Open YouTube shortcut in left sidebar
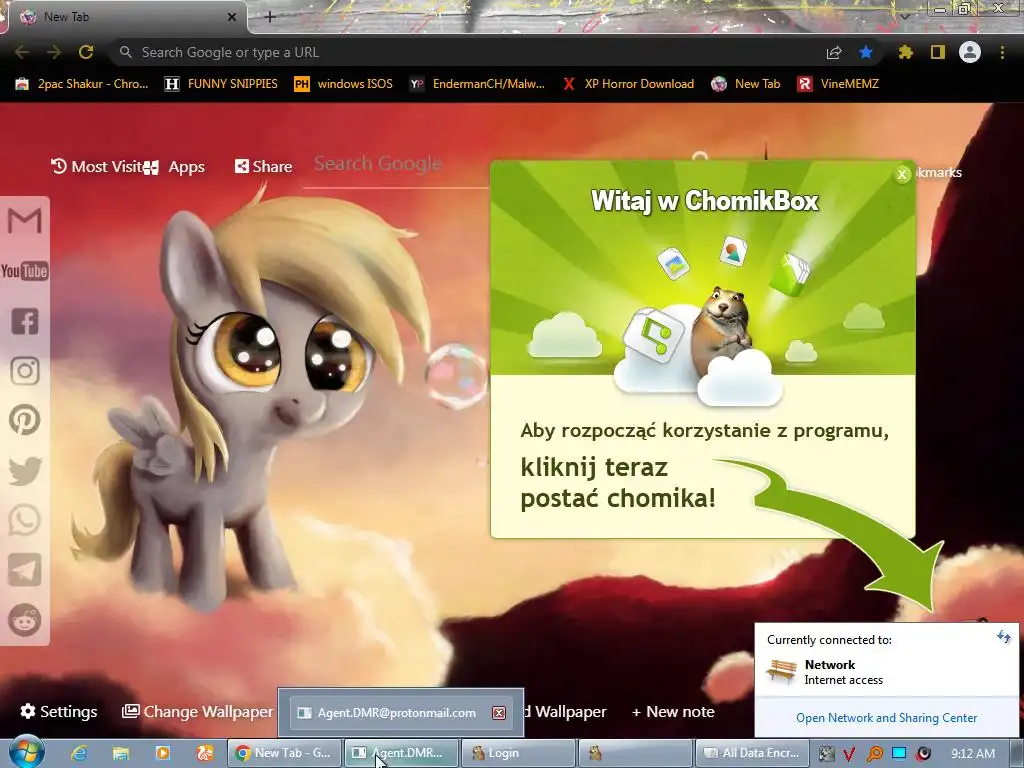The image size is (1024, 768). point(25,271)
